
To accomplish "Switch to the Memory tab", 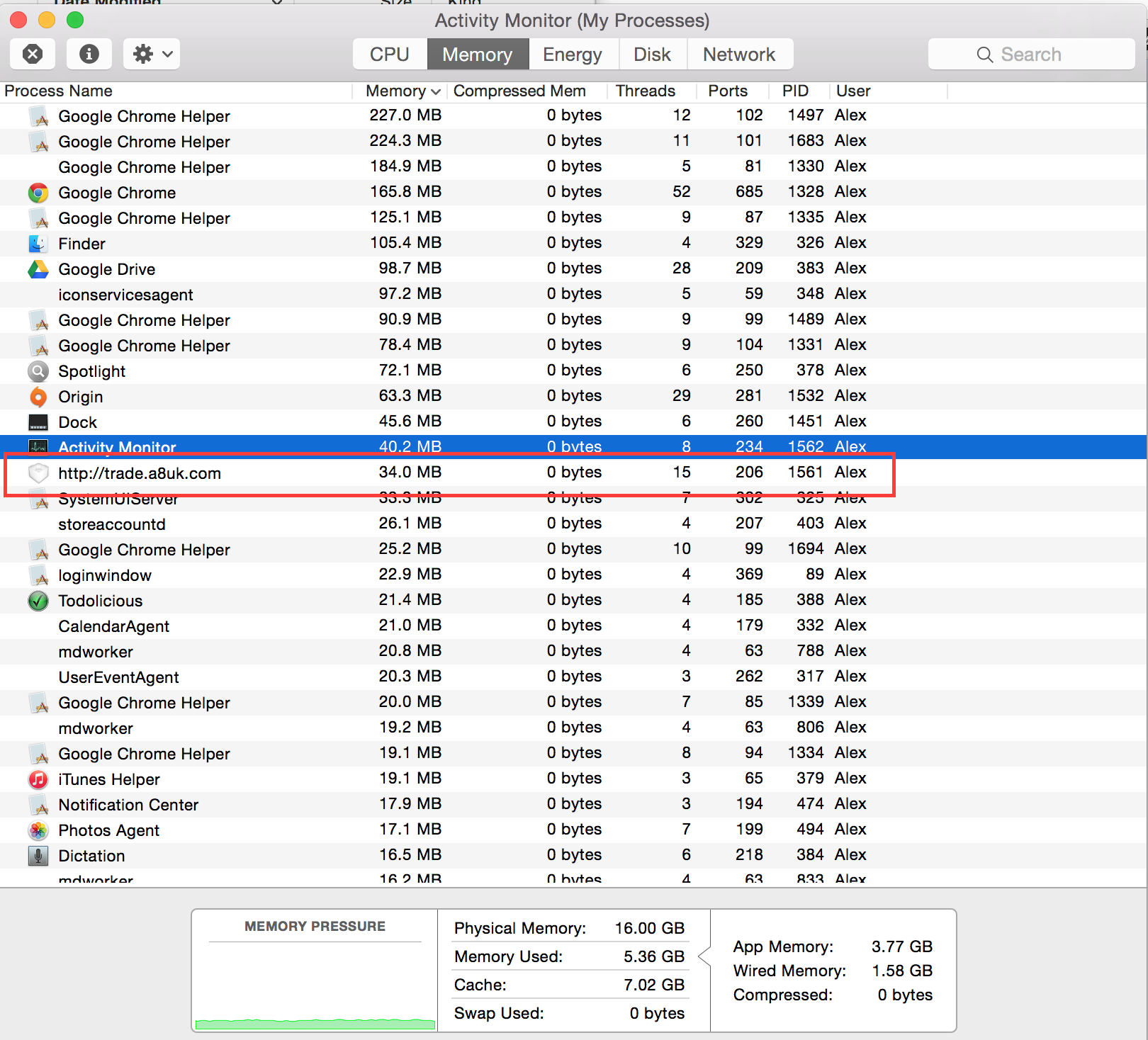I will point(478,54).
